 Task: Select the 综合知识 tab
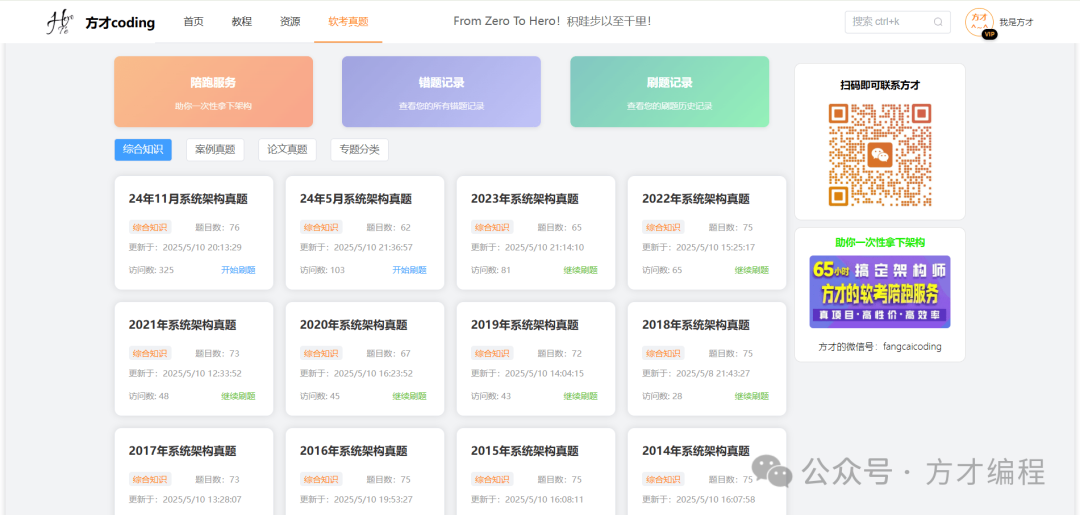143,149
